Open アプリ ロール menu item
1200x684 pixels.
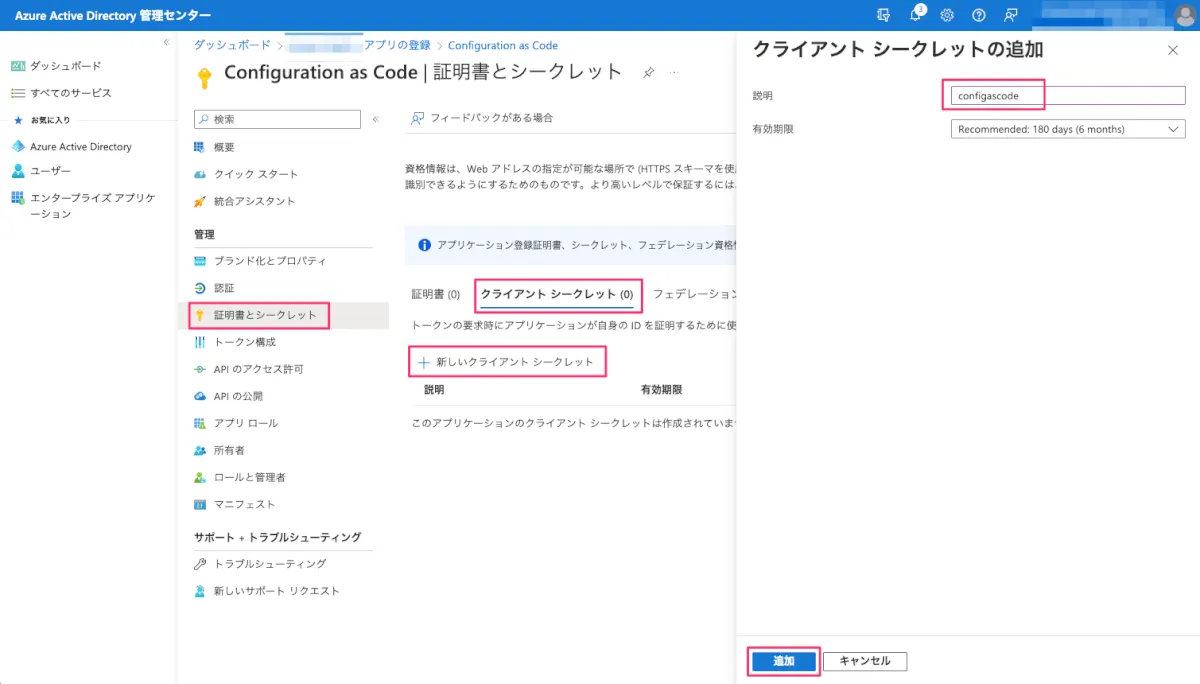[x=246, y=423]
